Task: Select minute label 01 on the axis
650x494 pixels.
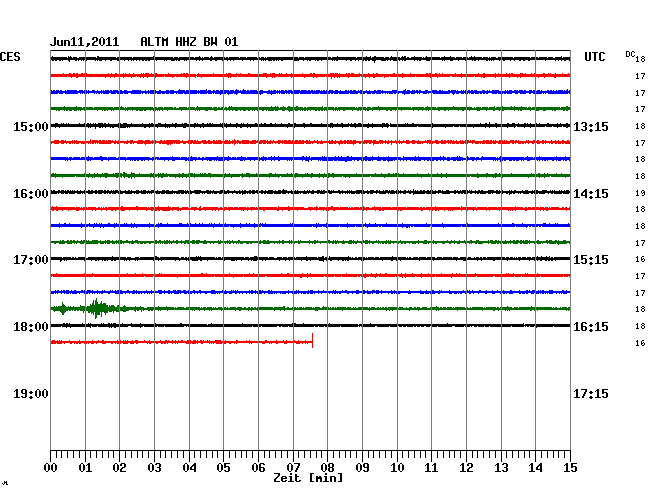Action: tap(85, 468)
